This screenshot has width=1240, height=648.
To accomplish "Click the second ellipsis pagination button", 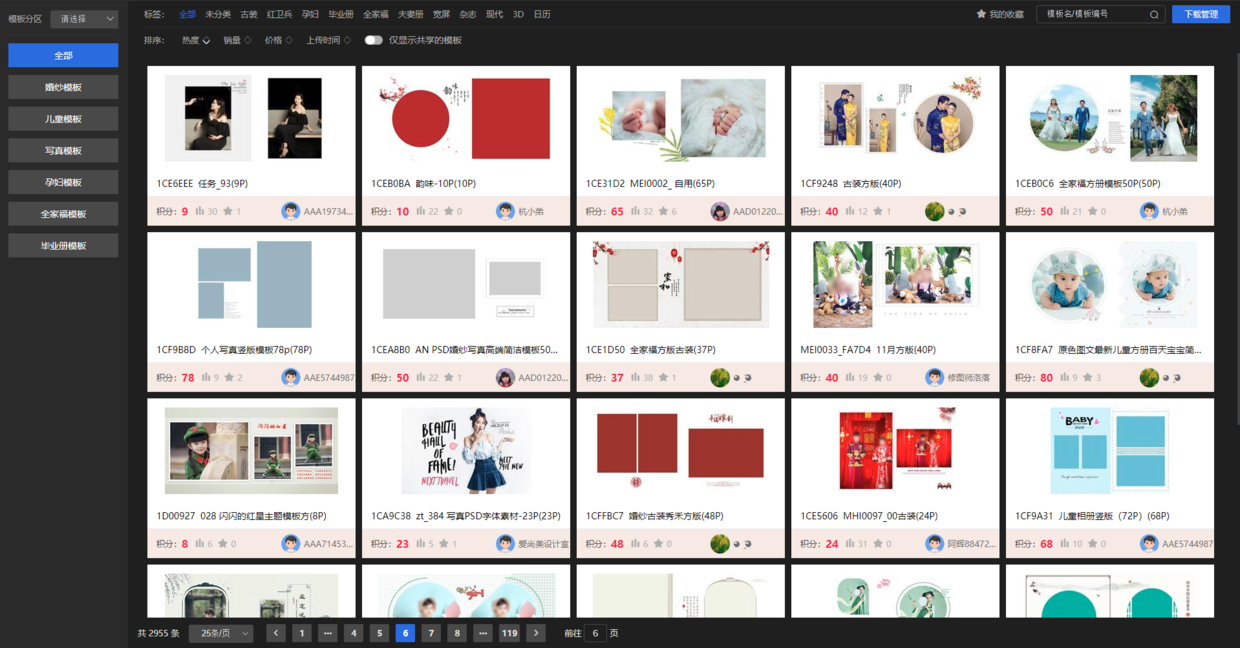I will coord(483,633).
